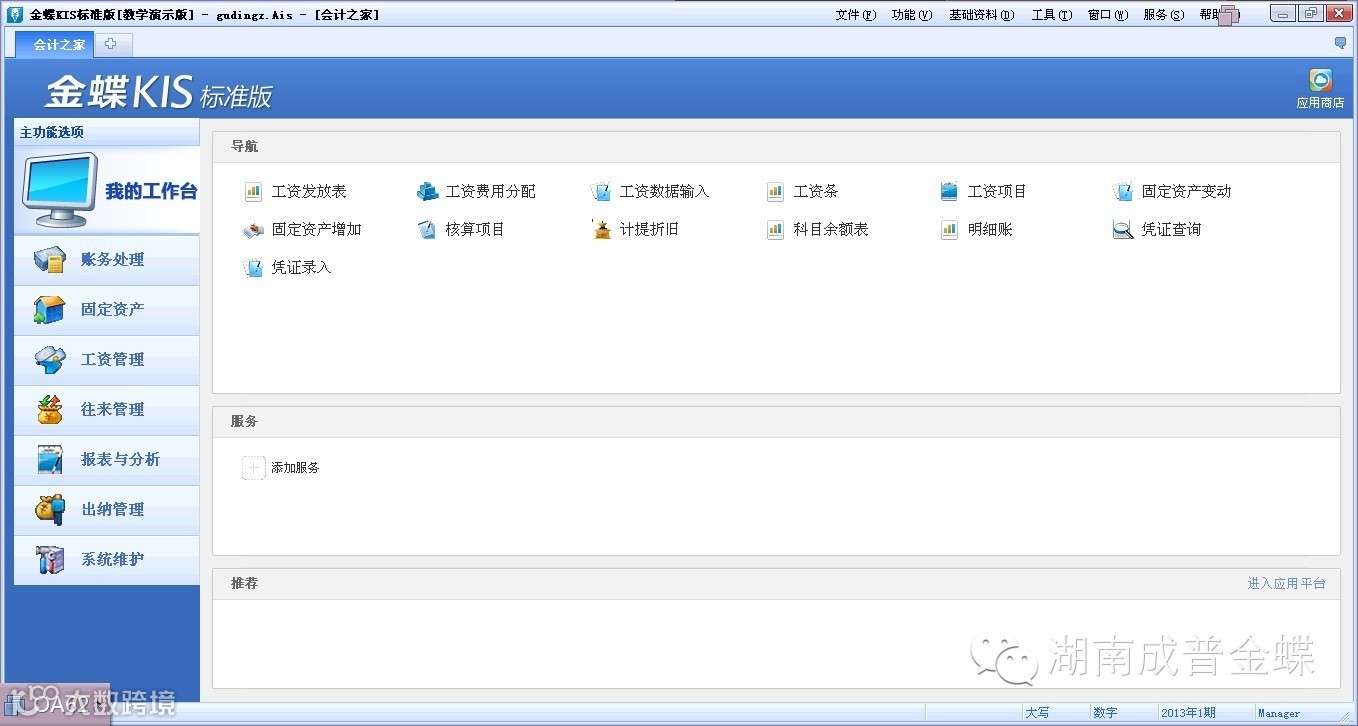Open the 出纳管理 module
The image size is (1358, 726).
107,510
